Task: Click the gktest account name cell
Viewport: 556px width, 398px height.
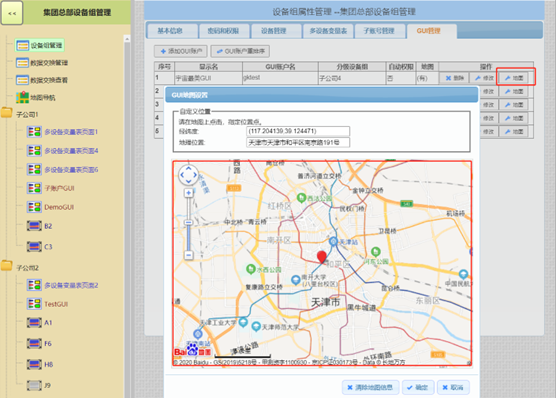Action: coord(280,78)
